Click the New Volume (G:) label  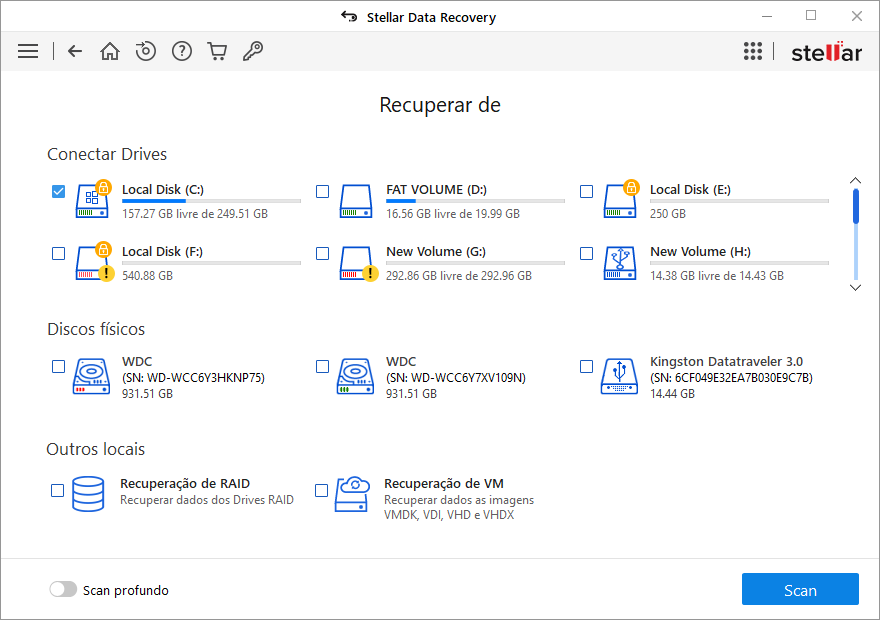[x=436, y=251]
